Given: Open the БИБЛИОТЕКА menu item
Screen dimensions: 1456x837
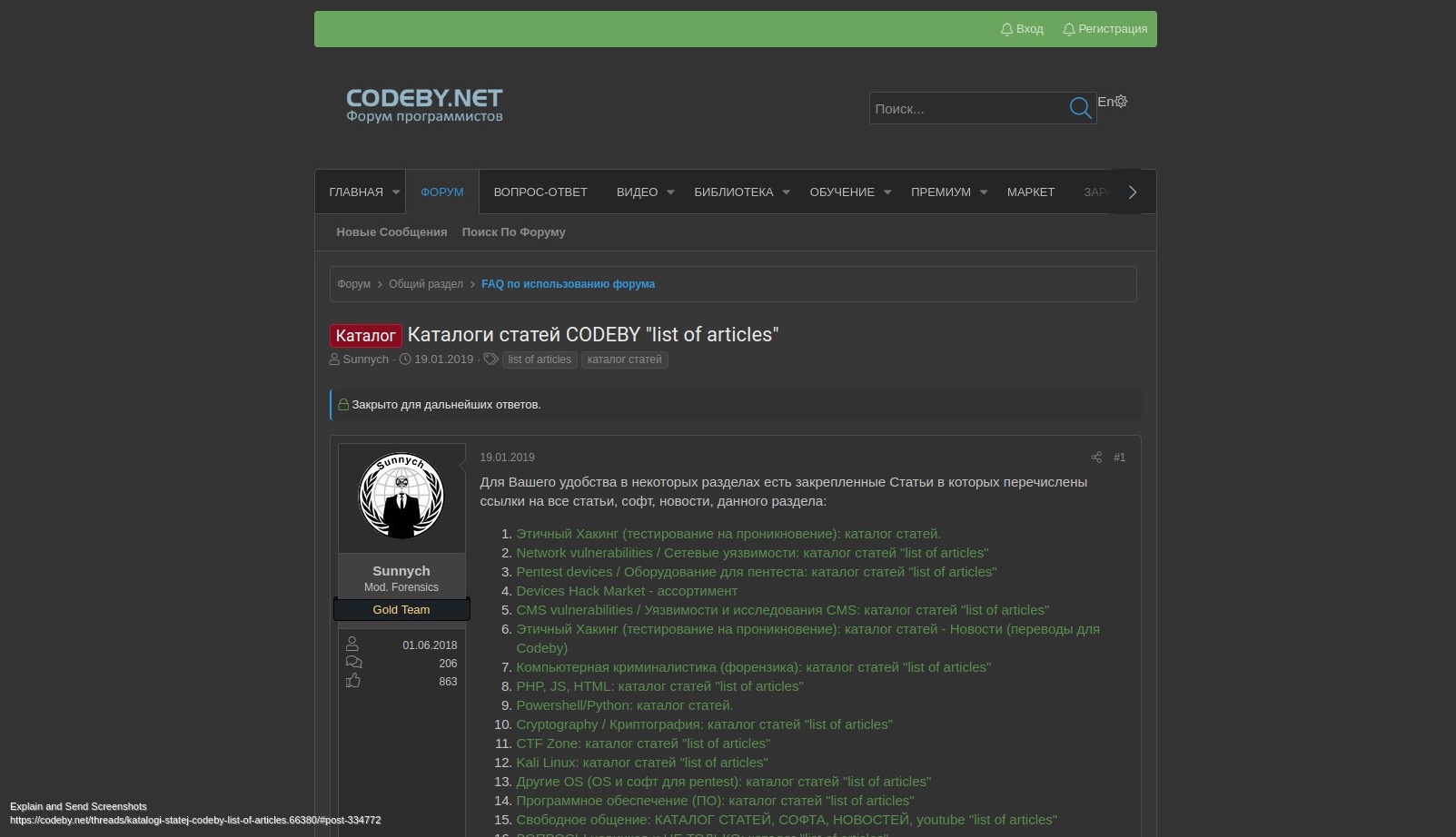Looking at the screenshot, I should pyautogui.click(x=734, y=192).
